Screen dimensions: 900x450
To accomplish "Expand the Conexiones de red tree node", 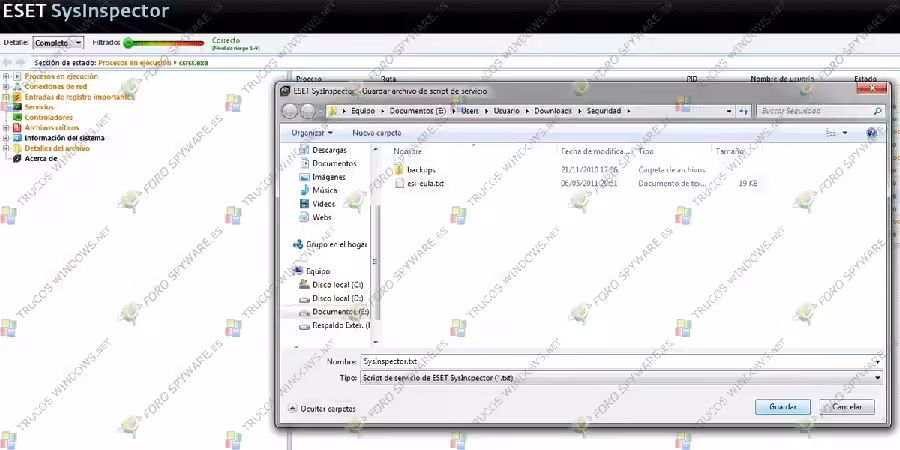I will pyautogui.click(x=6, y=87).
